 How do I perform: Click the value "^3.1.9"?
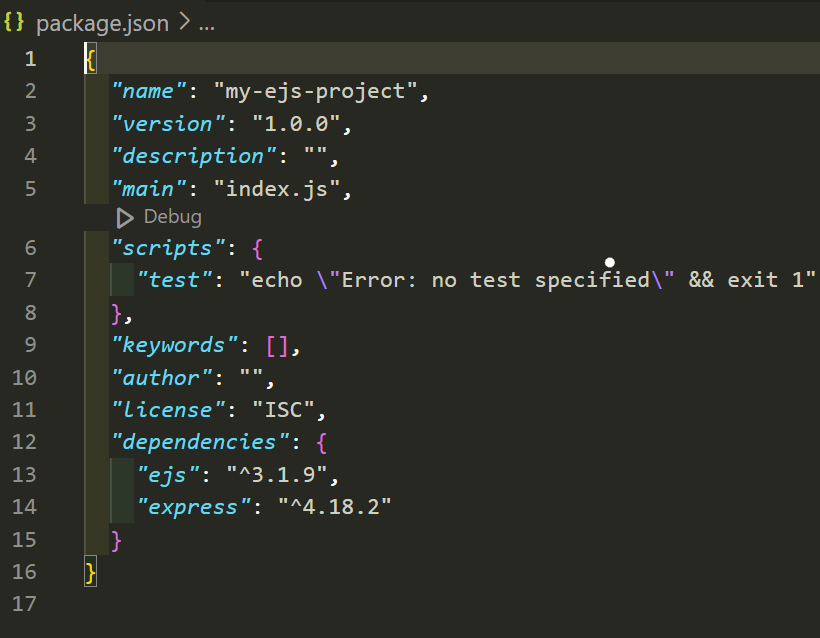coord(277,475)
